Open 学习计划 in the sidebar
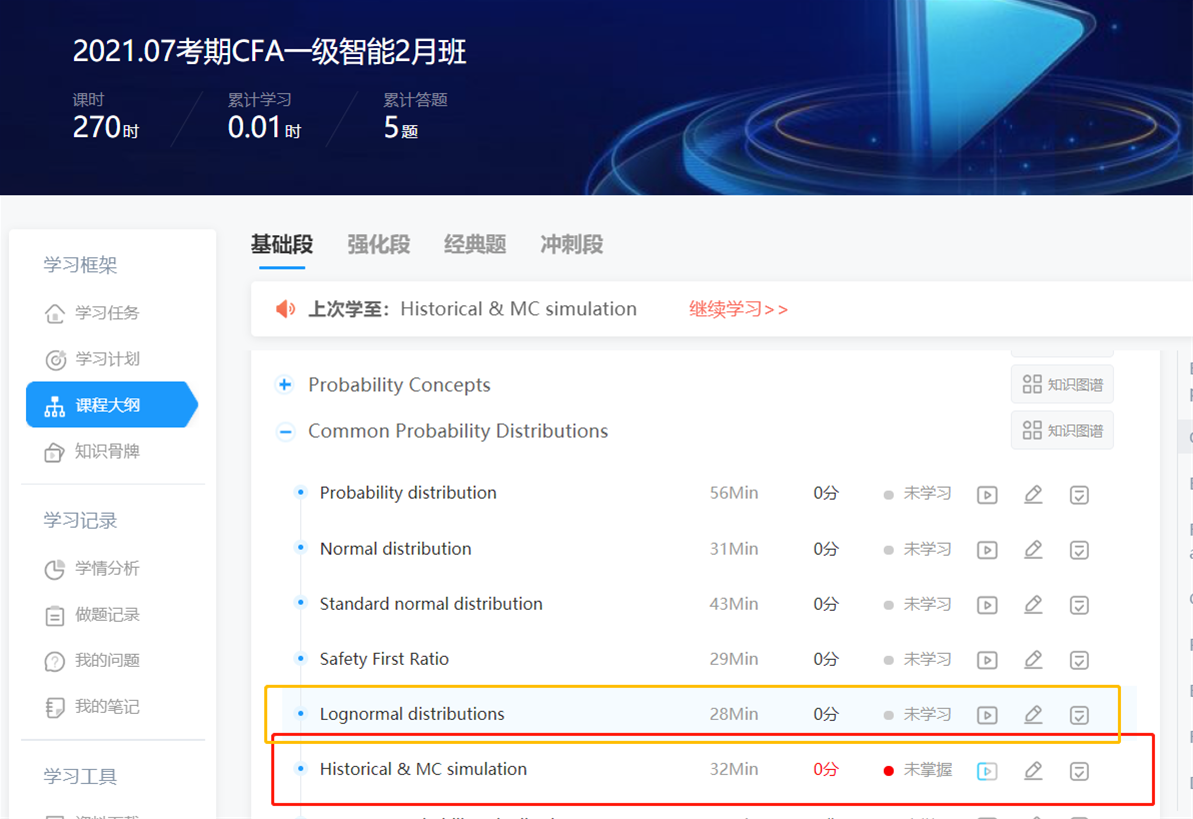Screen dimensions: 1193x819 point(92,359)
